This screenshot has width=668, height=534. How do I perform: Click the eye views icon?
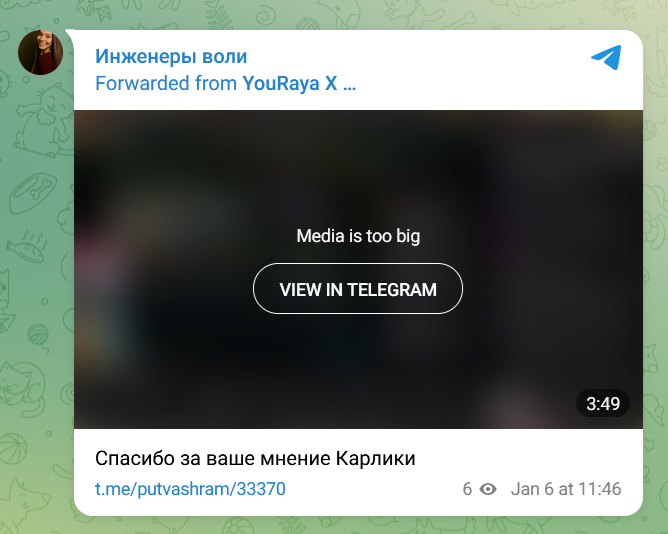pos(488,489)
